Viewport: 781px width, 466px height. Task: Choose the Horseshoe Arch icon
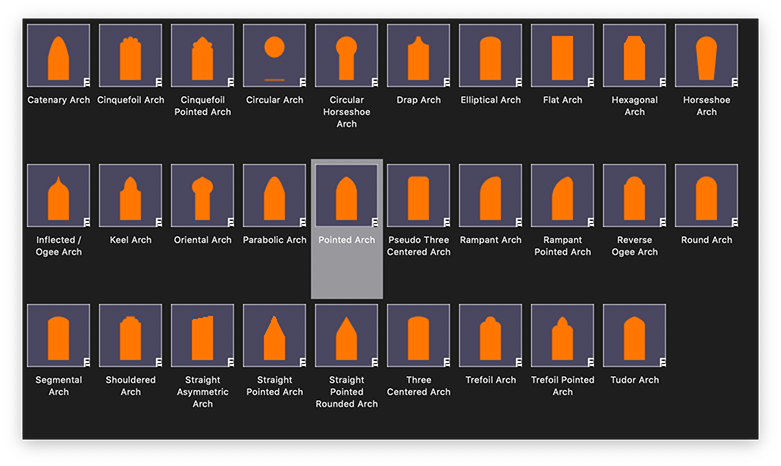706,56
